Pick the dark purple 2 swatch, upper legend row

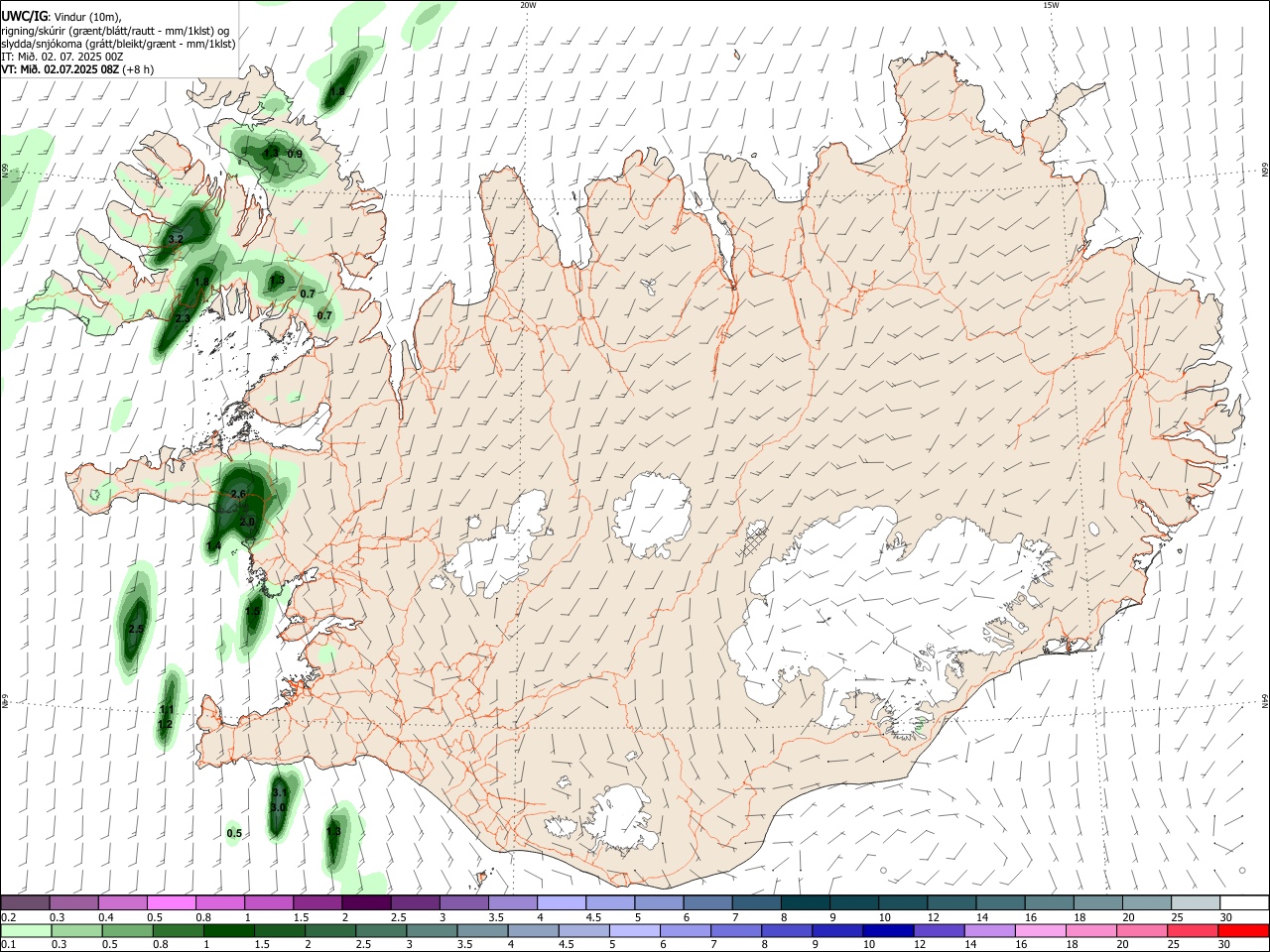366,902
